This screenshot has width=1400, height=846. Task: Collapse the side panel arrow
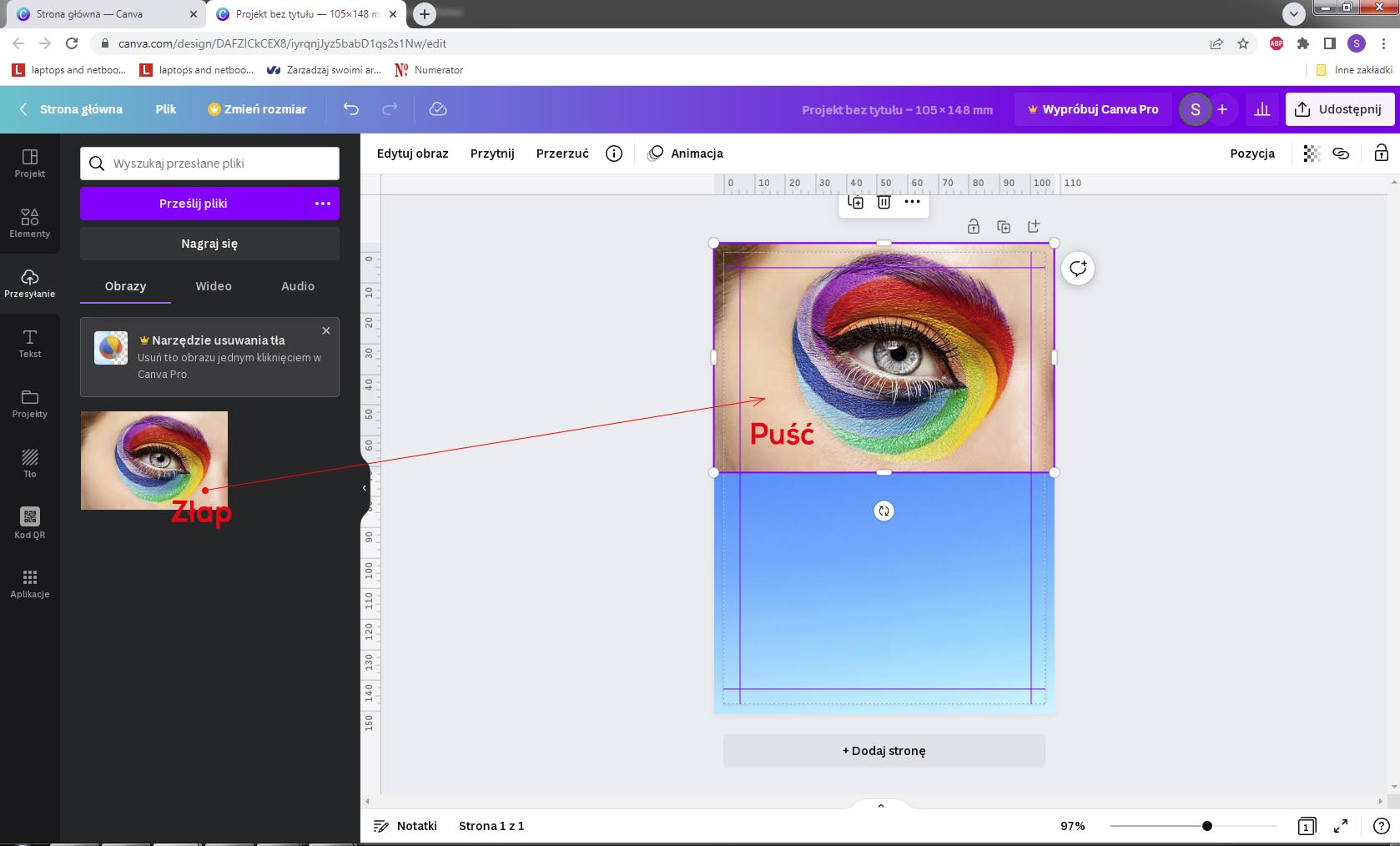tap(365, 488)
